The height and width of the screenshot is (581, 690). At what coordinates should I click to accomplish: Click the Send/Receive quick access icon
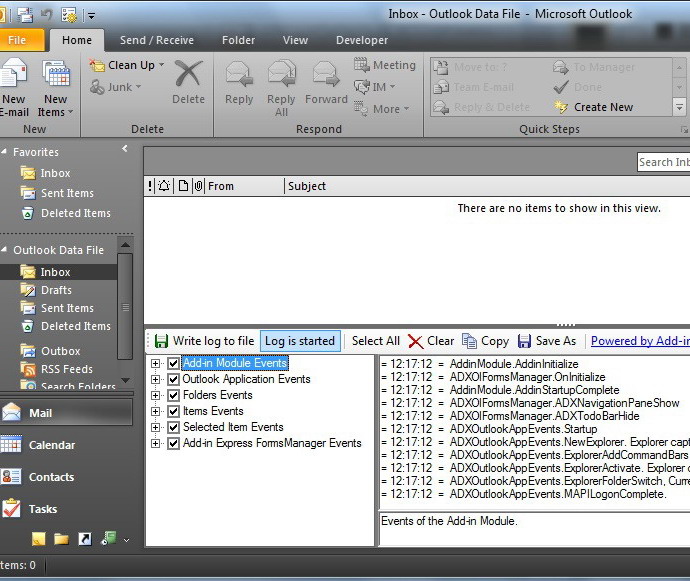point(25,15)
